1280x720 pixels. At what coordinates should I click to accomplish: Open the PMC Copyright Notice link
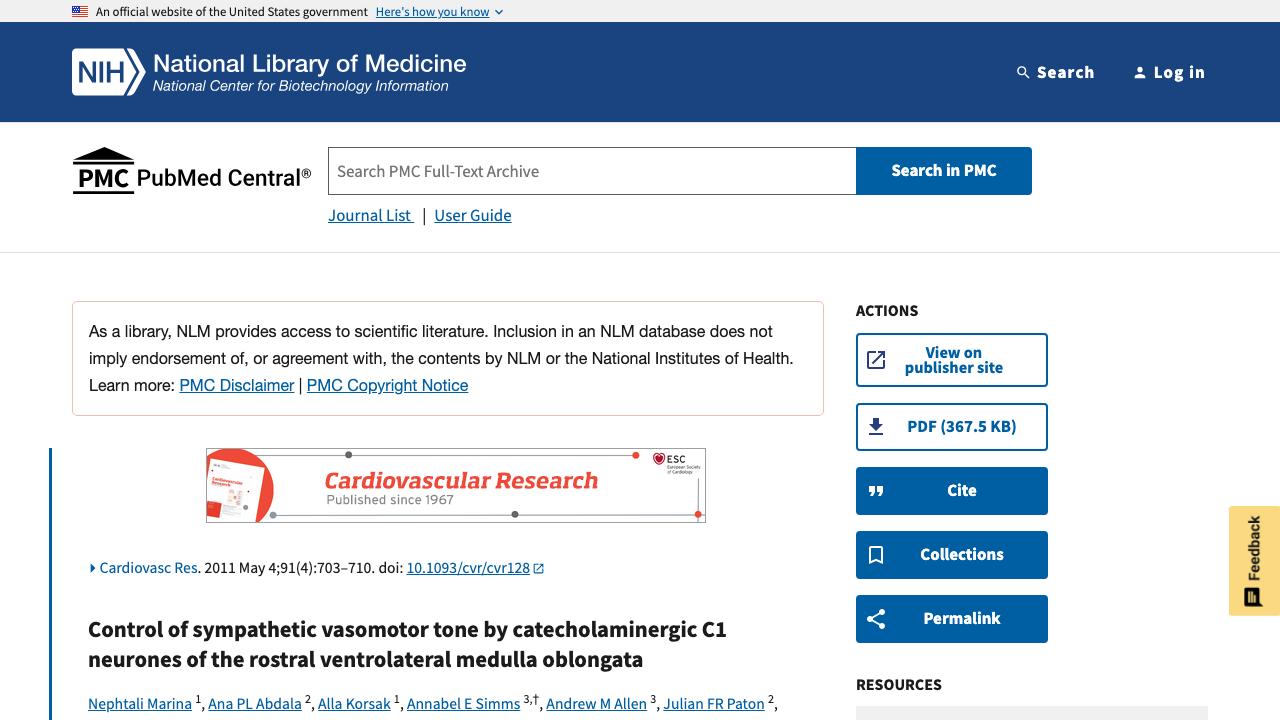pyautogui.click(x=387, y=385)
